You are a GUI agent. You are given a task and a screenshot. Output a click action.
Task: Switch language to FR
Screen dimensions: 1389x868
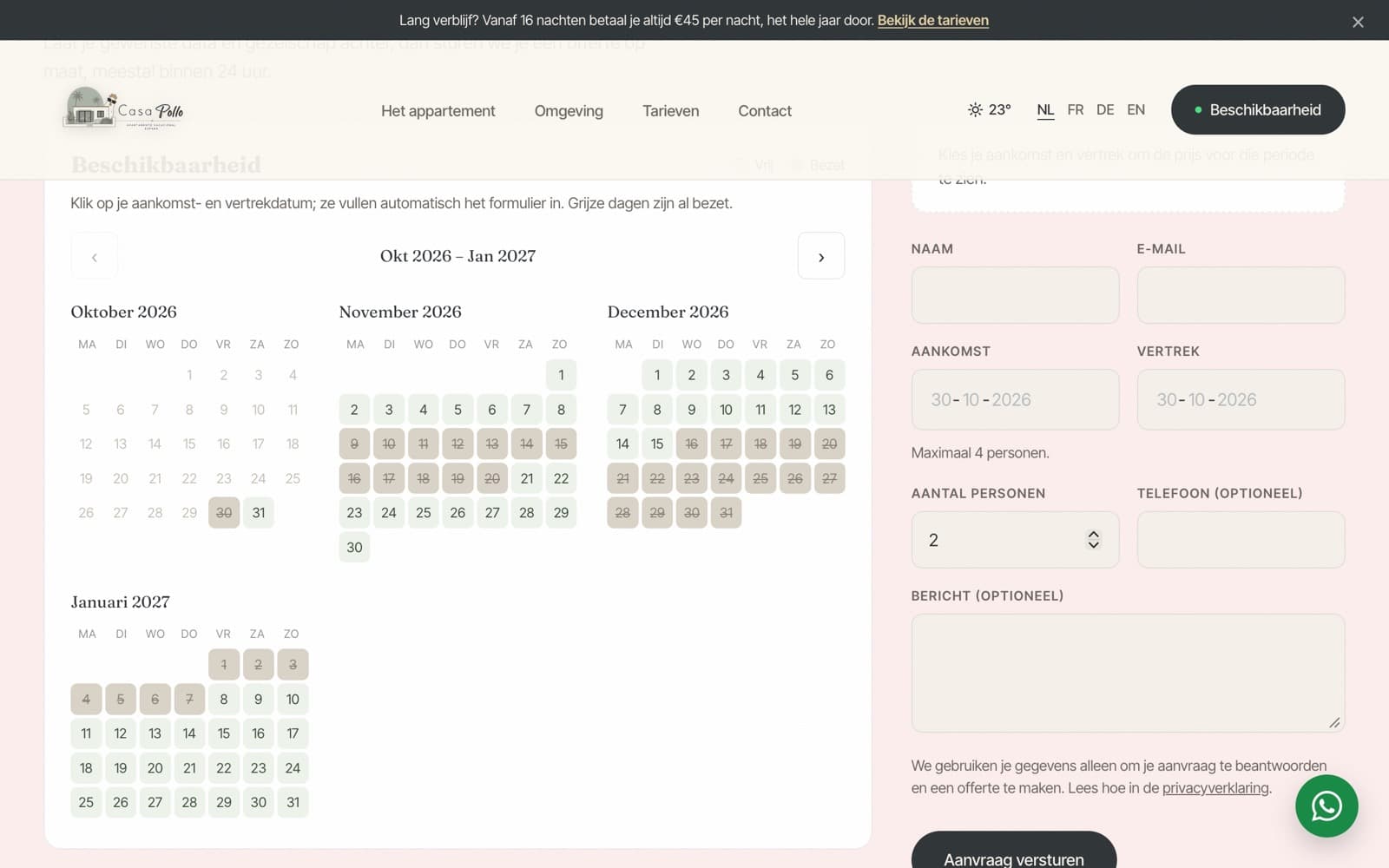pos(1076,109)
